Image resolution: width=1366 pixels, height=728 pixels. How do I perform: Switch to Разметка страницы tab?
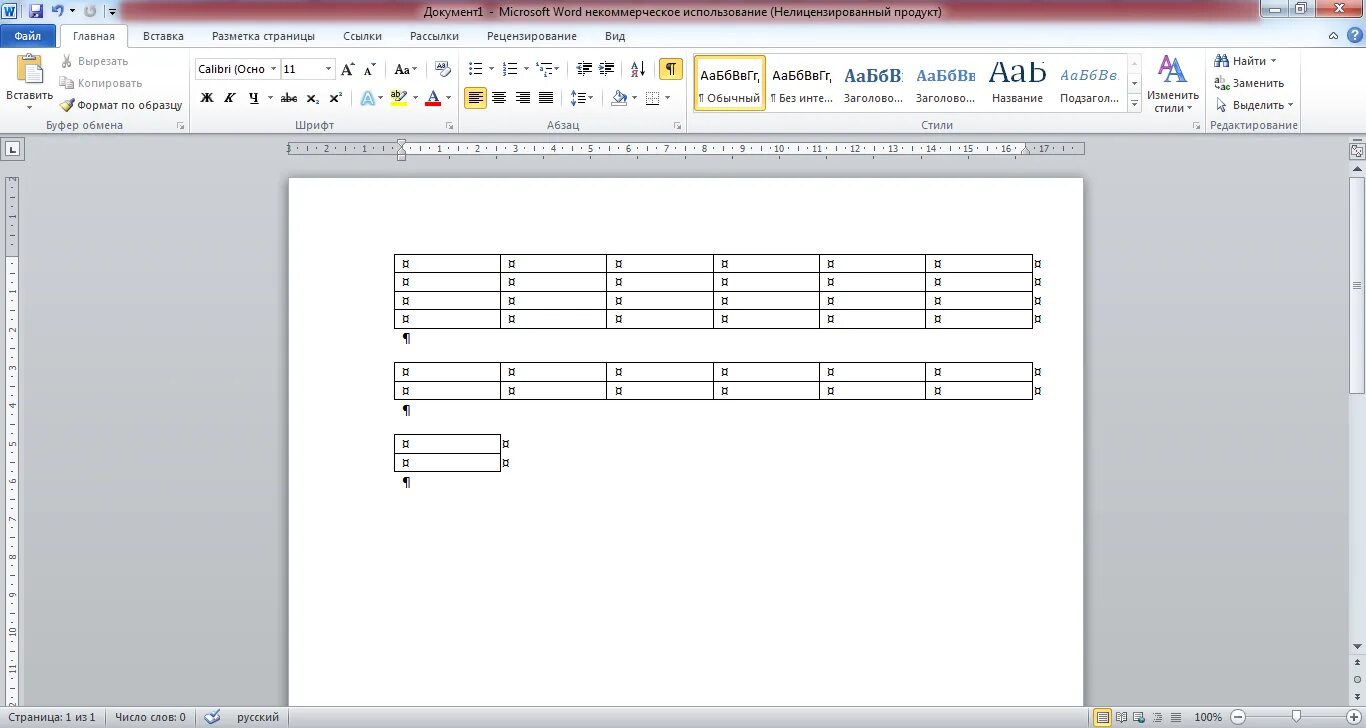tap(263, 36)
